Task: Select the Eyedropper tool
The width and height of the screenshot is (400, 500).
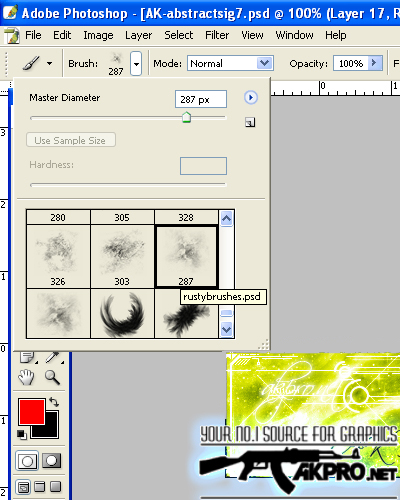Action: 53,357
